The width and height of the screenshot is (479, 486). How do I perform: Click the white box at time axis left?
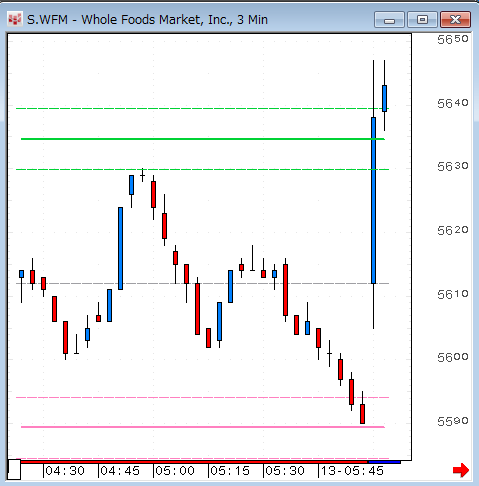(14, 469)
